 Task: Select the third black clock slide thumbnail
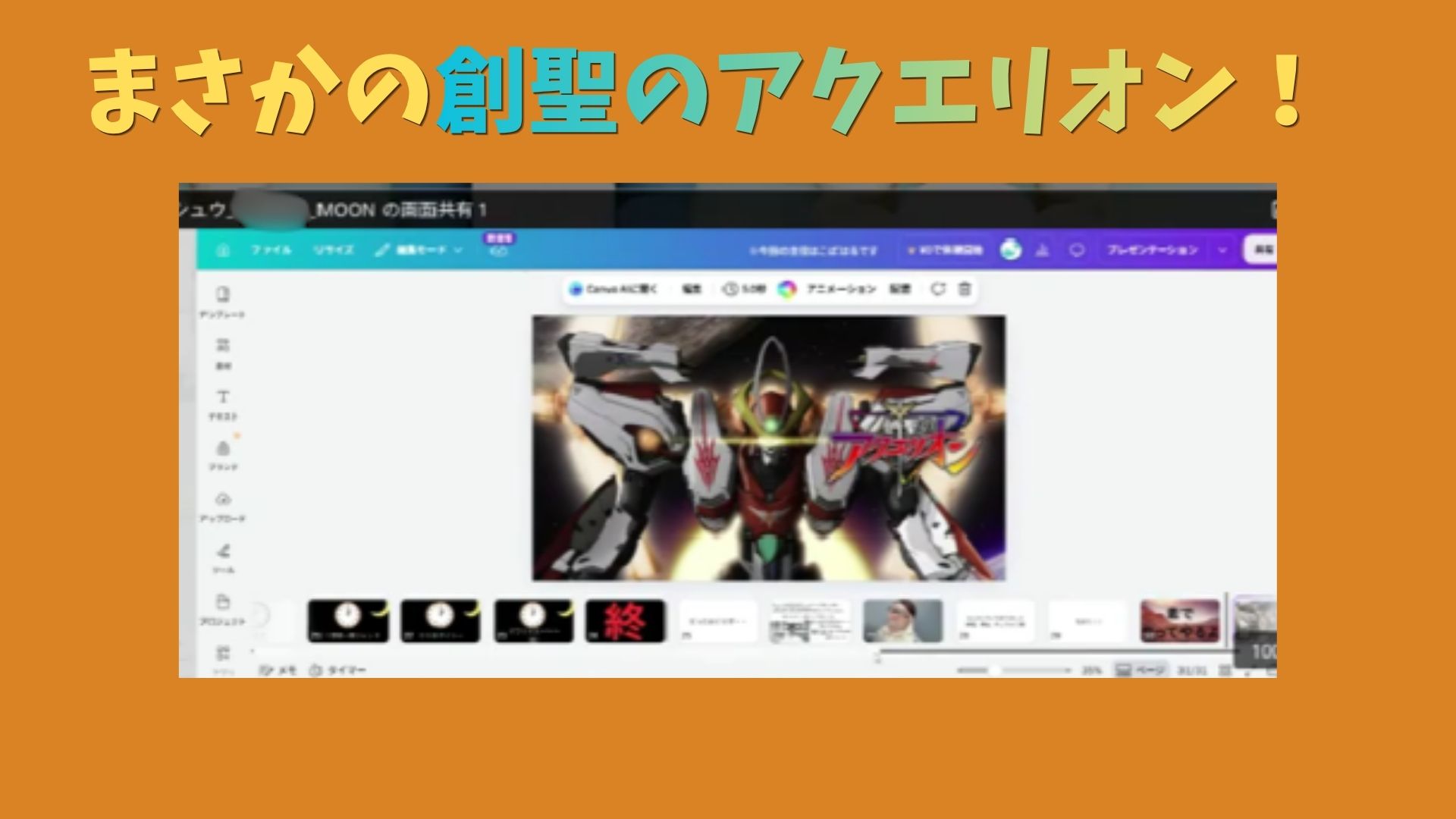534,621
